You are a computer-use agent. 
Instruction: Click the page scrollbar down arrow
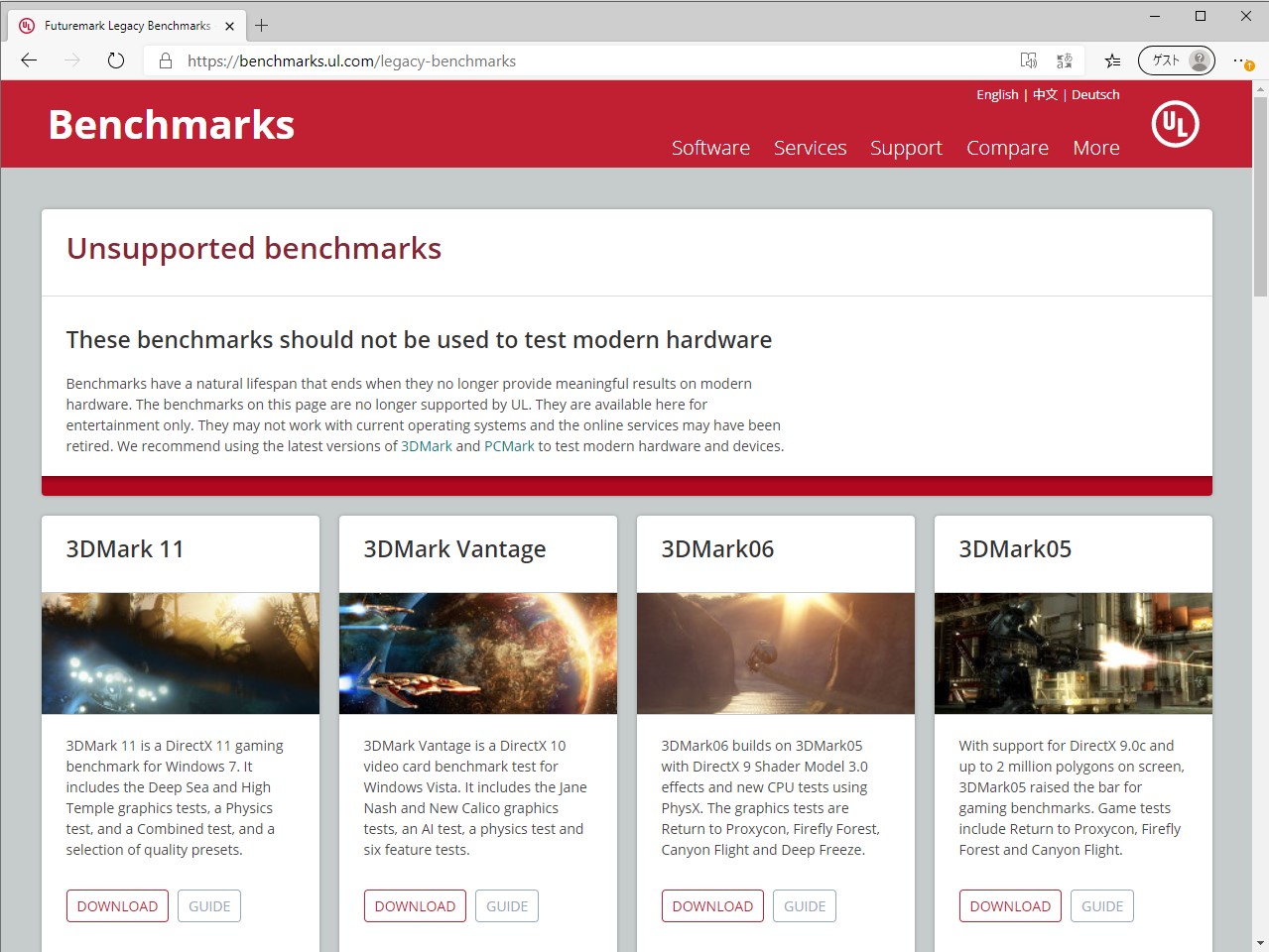click(1260, 943)
